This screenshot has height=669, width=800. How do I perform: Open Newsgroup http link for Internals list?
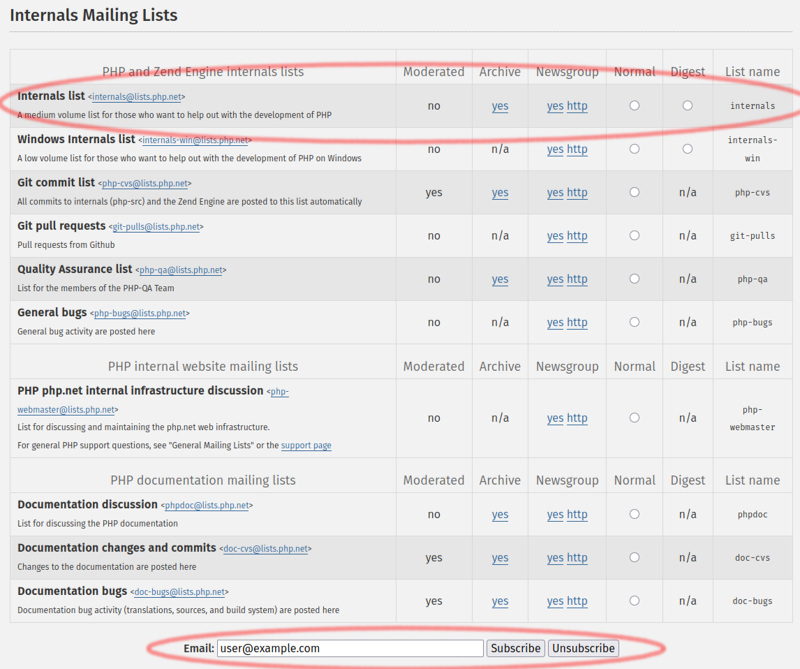pos(577,106)
